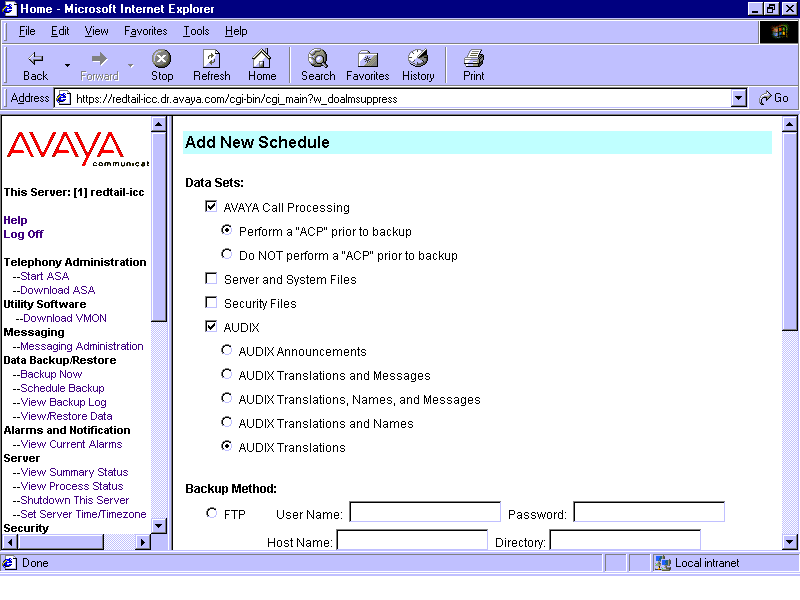Open the Start ASA link
Viewport: 800px width, 600px height.
coord(44,276)
